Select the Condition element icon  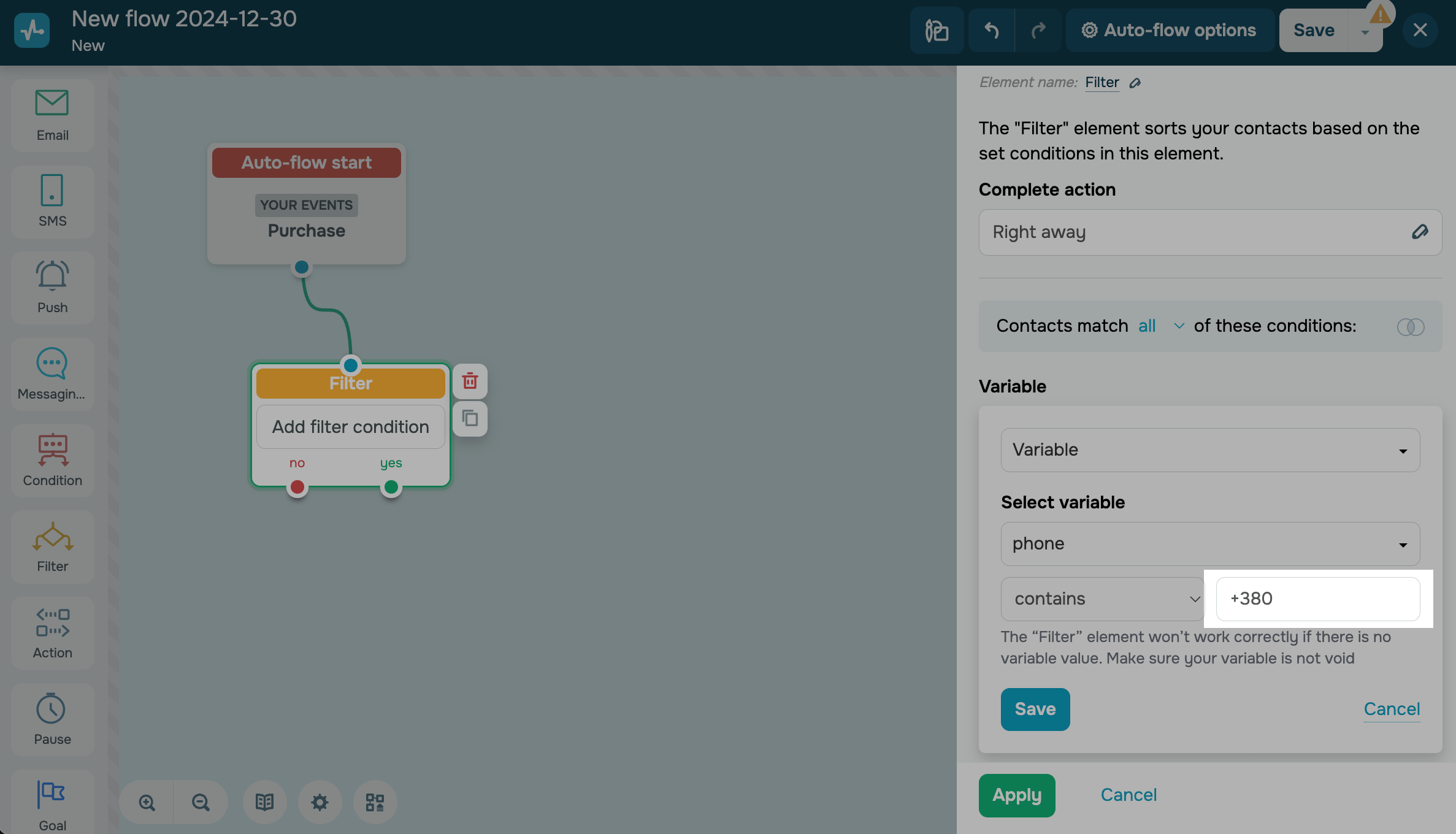pyautogui.click(x=52, y=450)
